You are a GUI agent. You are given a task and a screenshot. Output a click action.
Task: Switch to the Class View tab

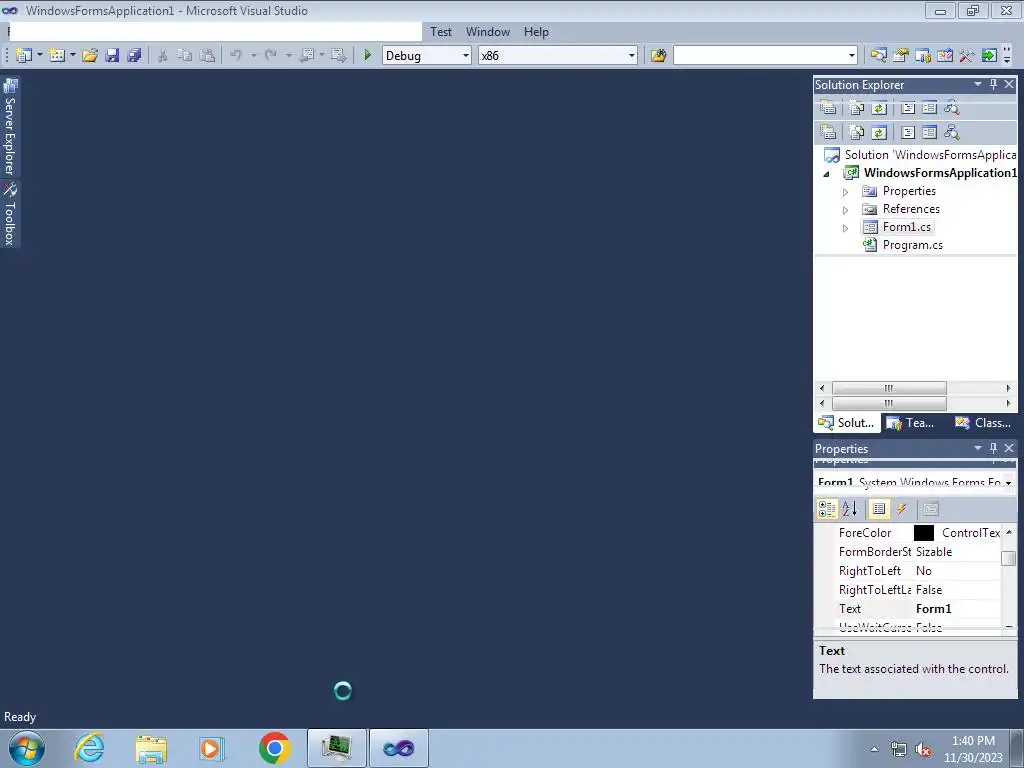(983, 423)
